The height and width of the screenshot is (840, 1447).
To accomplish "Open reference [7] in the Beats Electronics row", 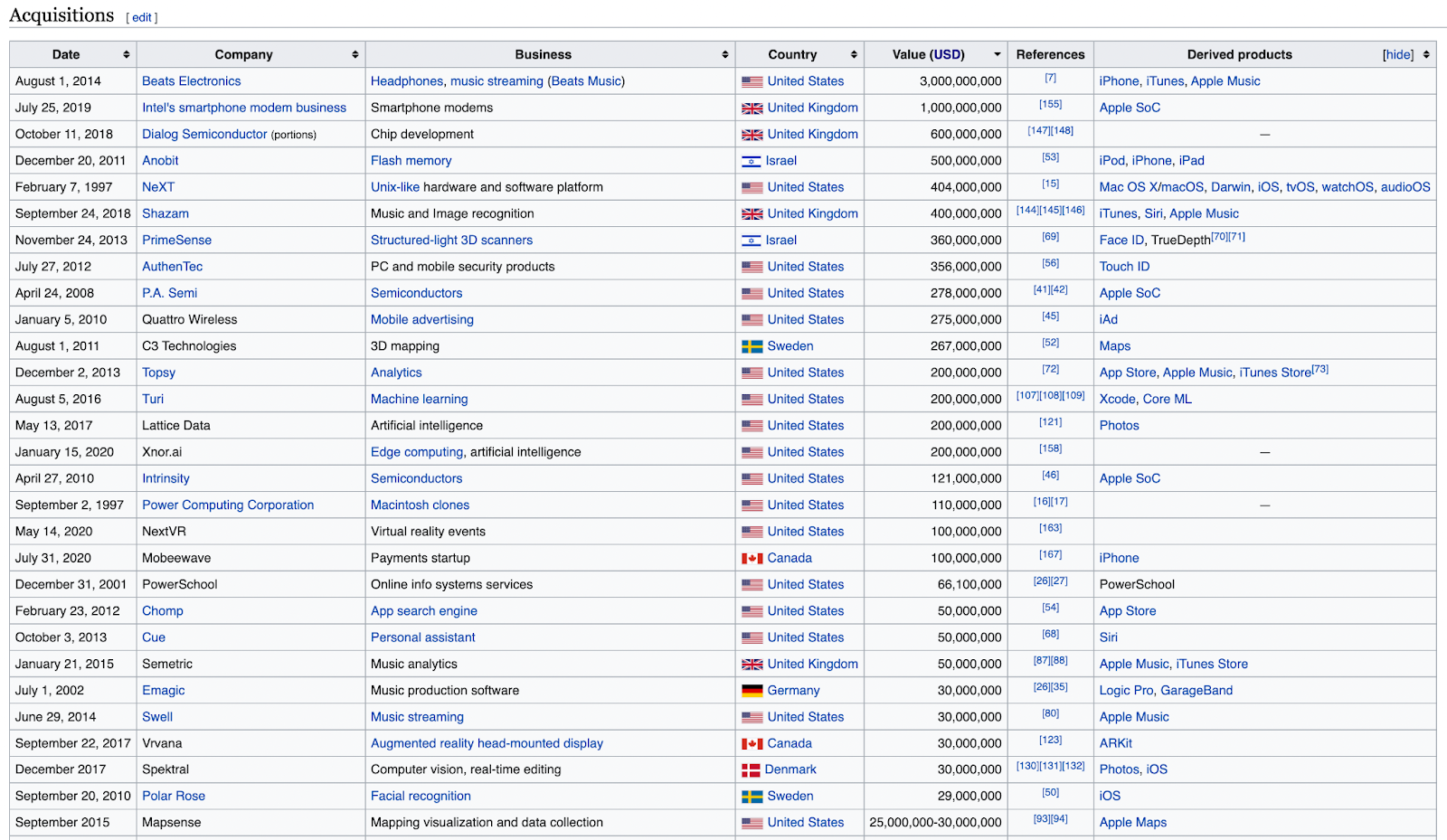I will (x=1050, y=79).
